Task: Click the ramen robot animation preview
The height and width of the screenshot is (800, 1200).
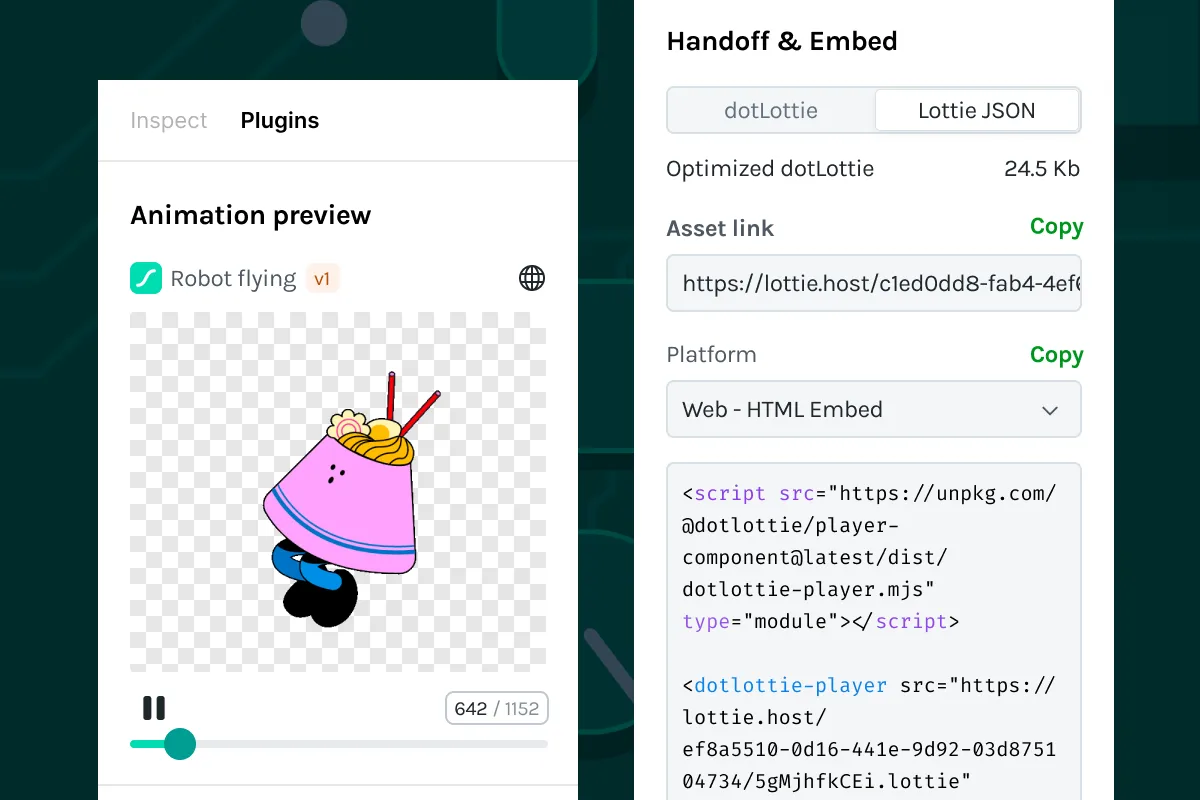Action: pyautogui.click(x=338, y=491)
